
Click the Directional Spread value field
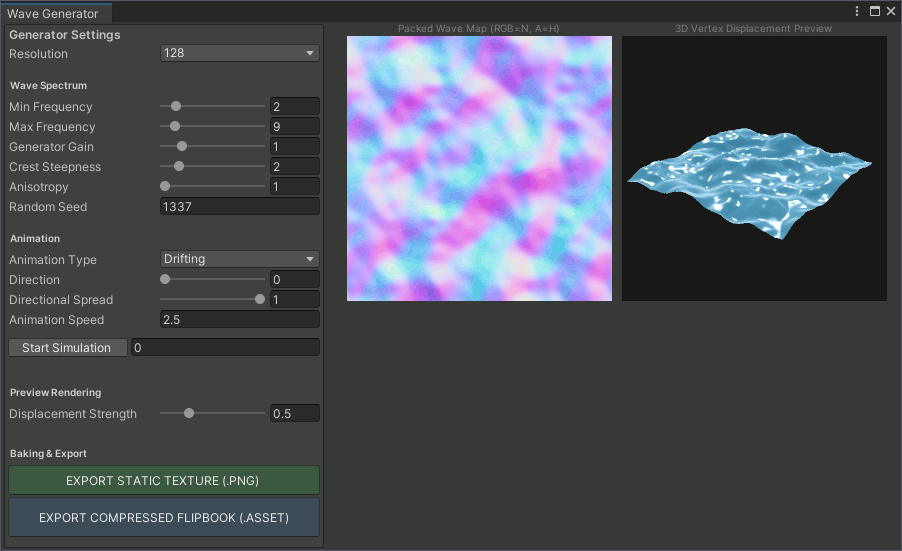pos(295,299)
